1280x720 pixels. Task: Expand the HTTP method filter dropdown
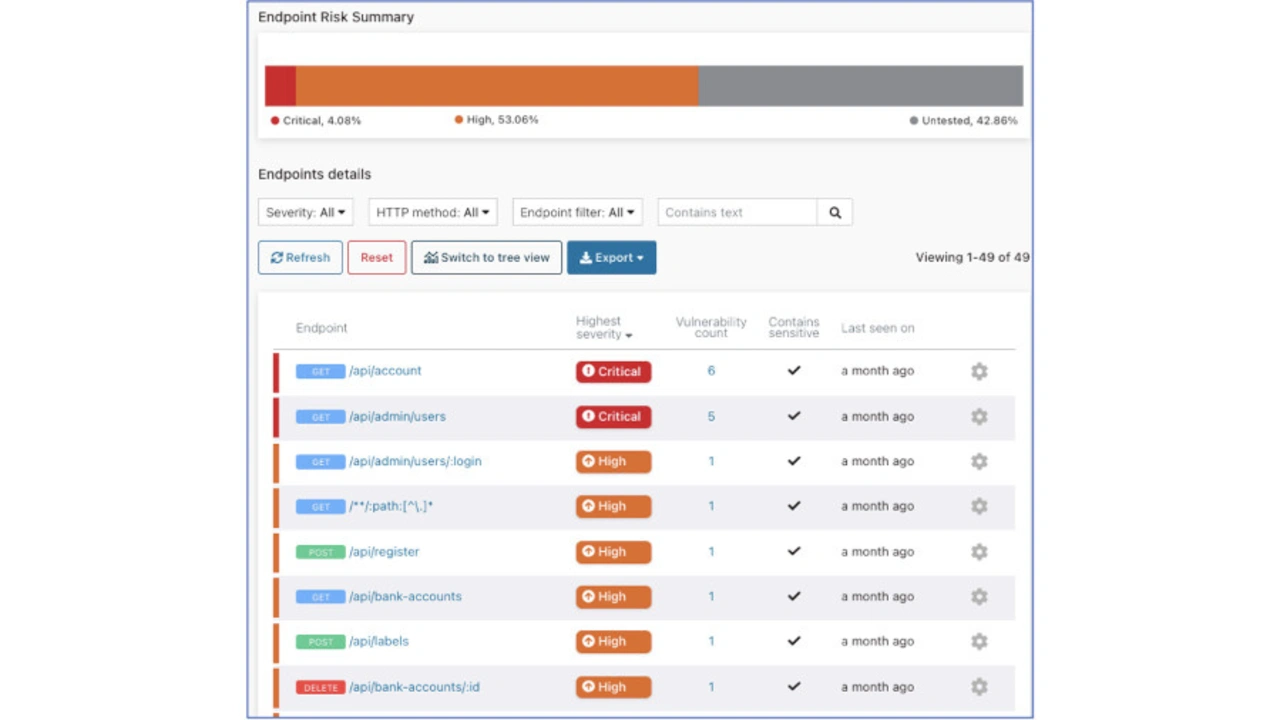tap(432, 212)
